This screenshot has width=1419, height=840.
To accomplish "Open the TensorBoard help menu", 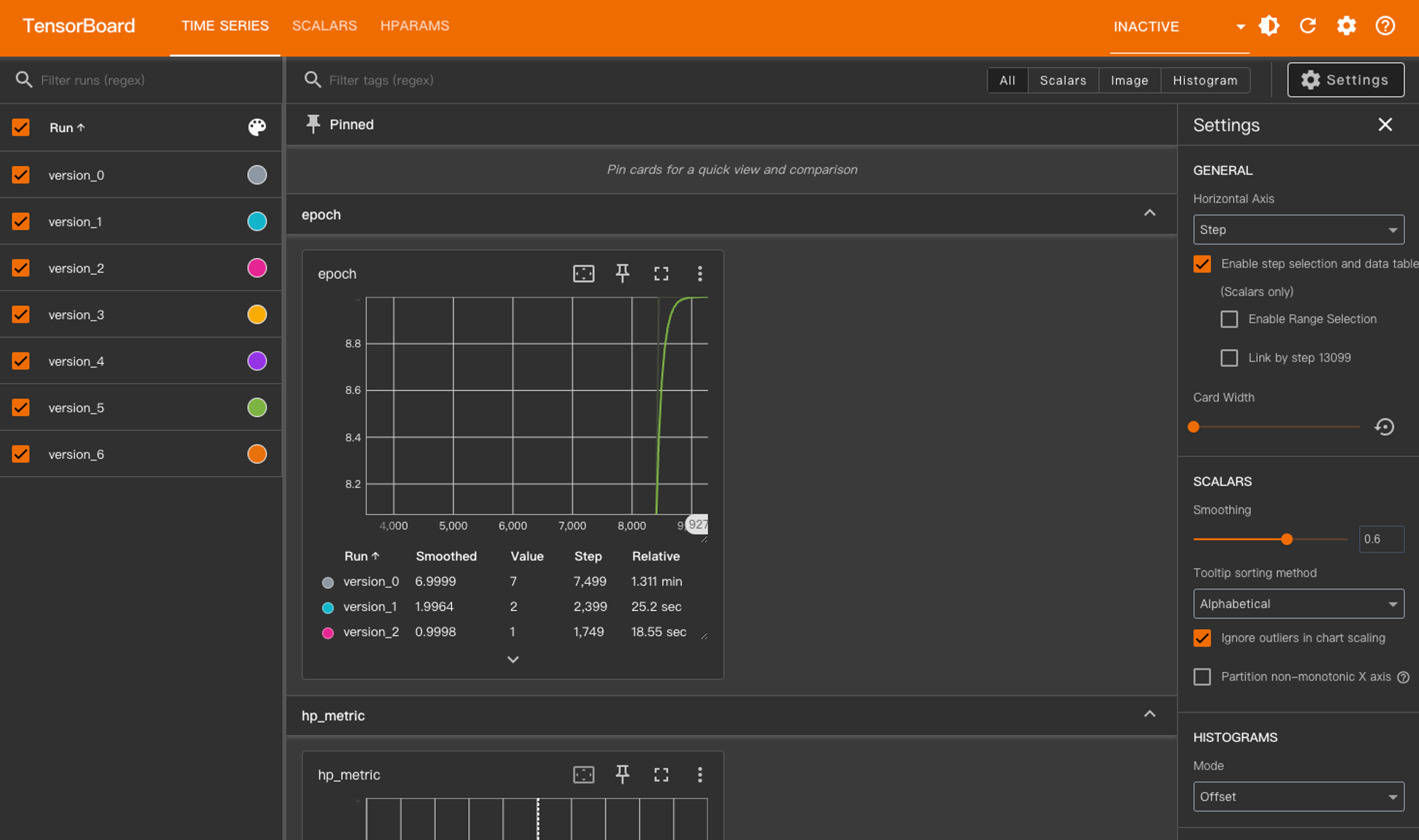I will pos(1384,26).
